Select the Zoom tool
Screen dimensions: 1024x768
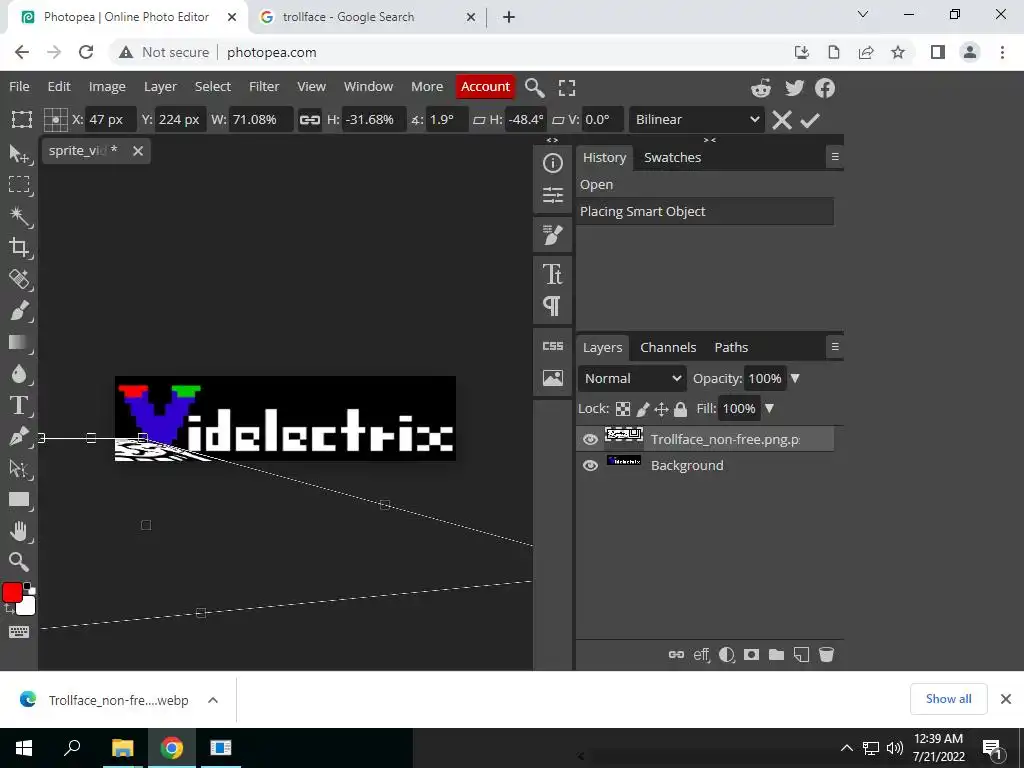point(19,562)
